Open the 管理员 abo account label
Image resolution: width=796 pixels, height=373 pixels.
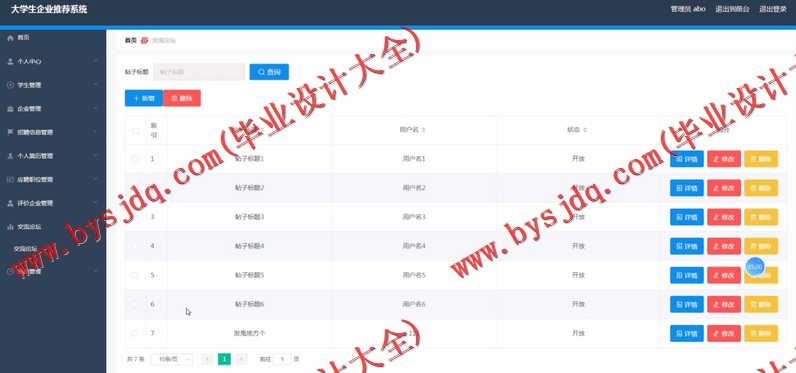pos(688,9)
